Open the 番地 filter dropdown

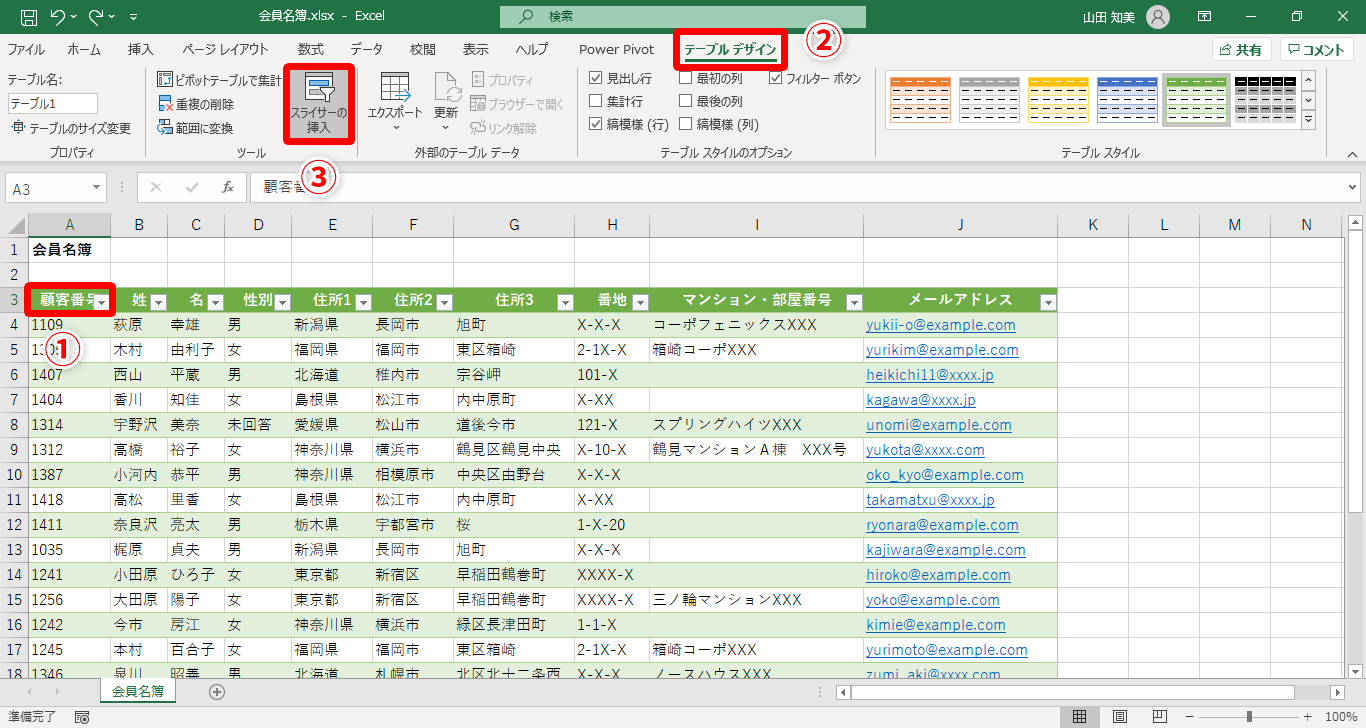(x=640, y=301)
